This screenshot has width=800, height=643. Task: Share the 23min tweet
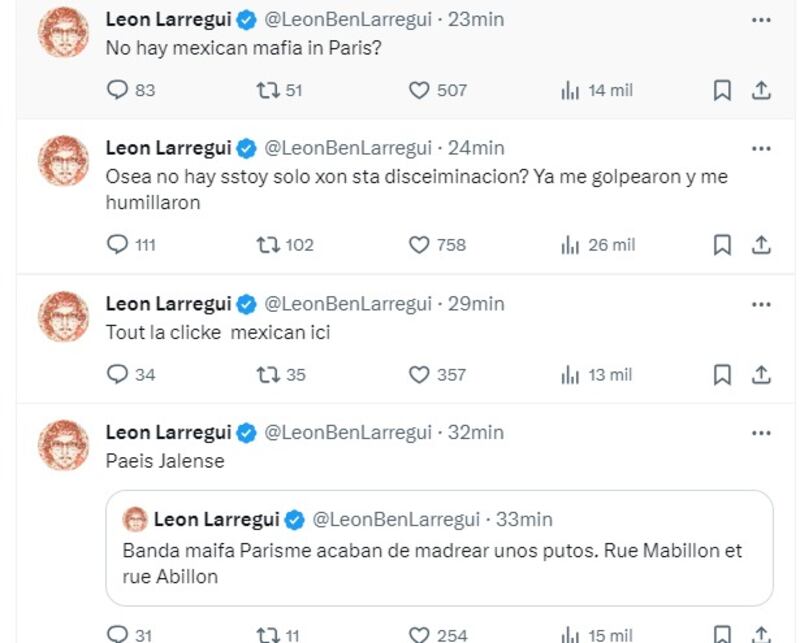click(x=761, y=91)
